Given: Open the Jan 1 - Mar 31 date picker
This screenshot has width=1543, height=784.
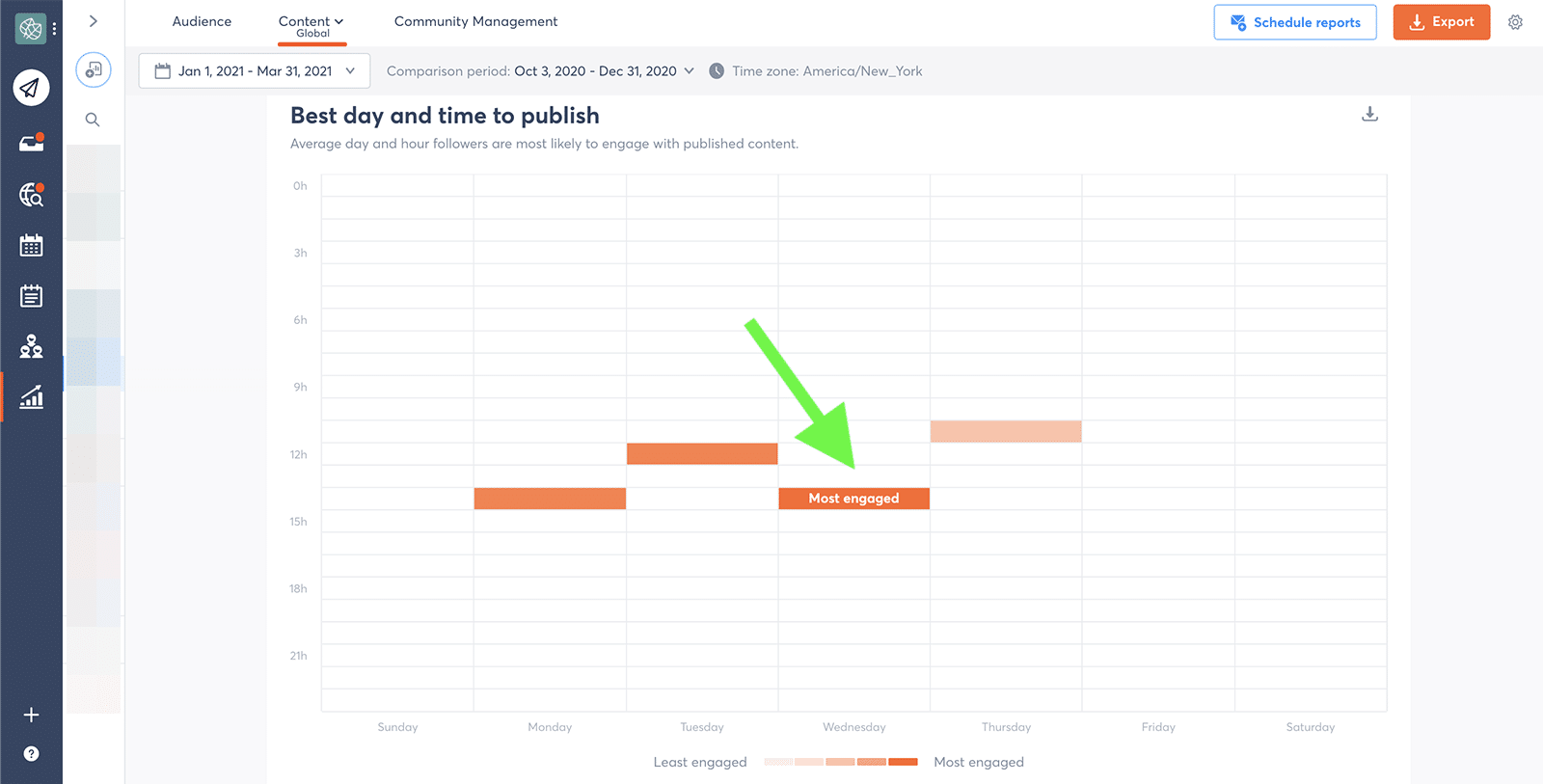Looking at the screenshot, I should click(x=255, y=71).
